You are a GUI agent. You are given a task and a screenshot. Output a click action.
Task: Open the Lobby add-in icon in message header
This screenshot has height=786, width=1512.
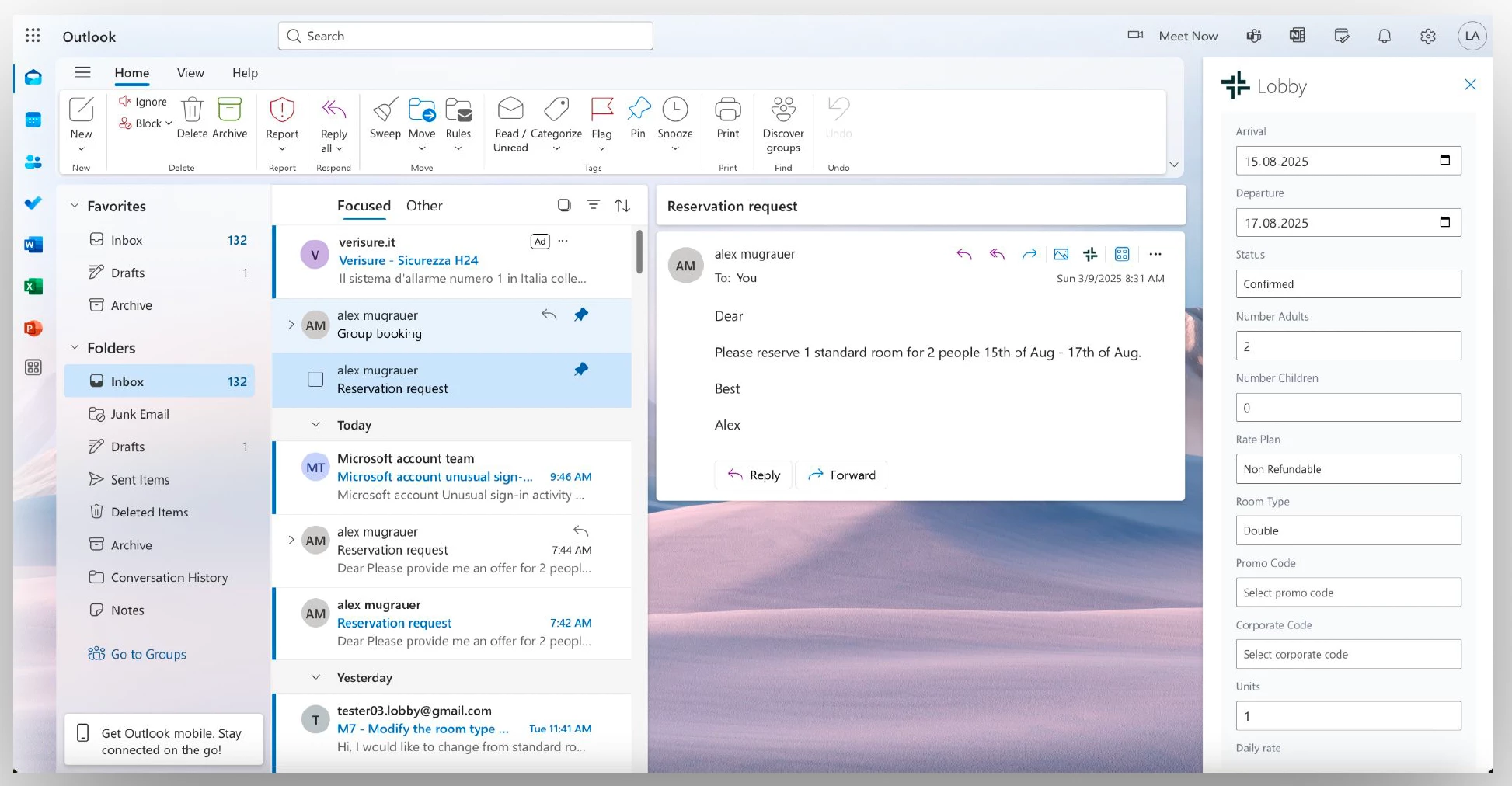1090,254
